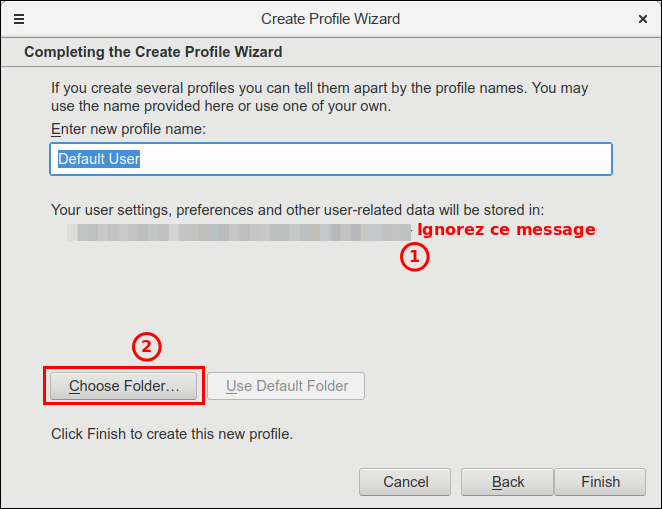The height and width of the screenshot is (509, 662).
Task: Go Back to the previous wizard step
Action: click(x=508, y=482)
